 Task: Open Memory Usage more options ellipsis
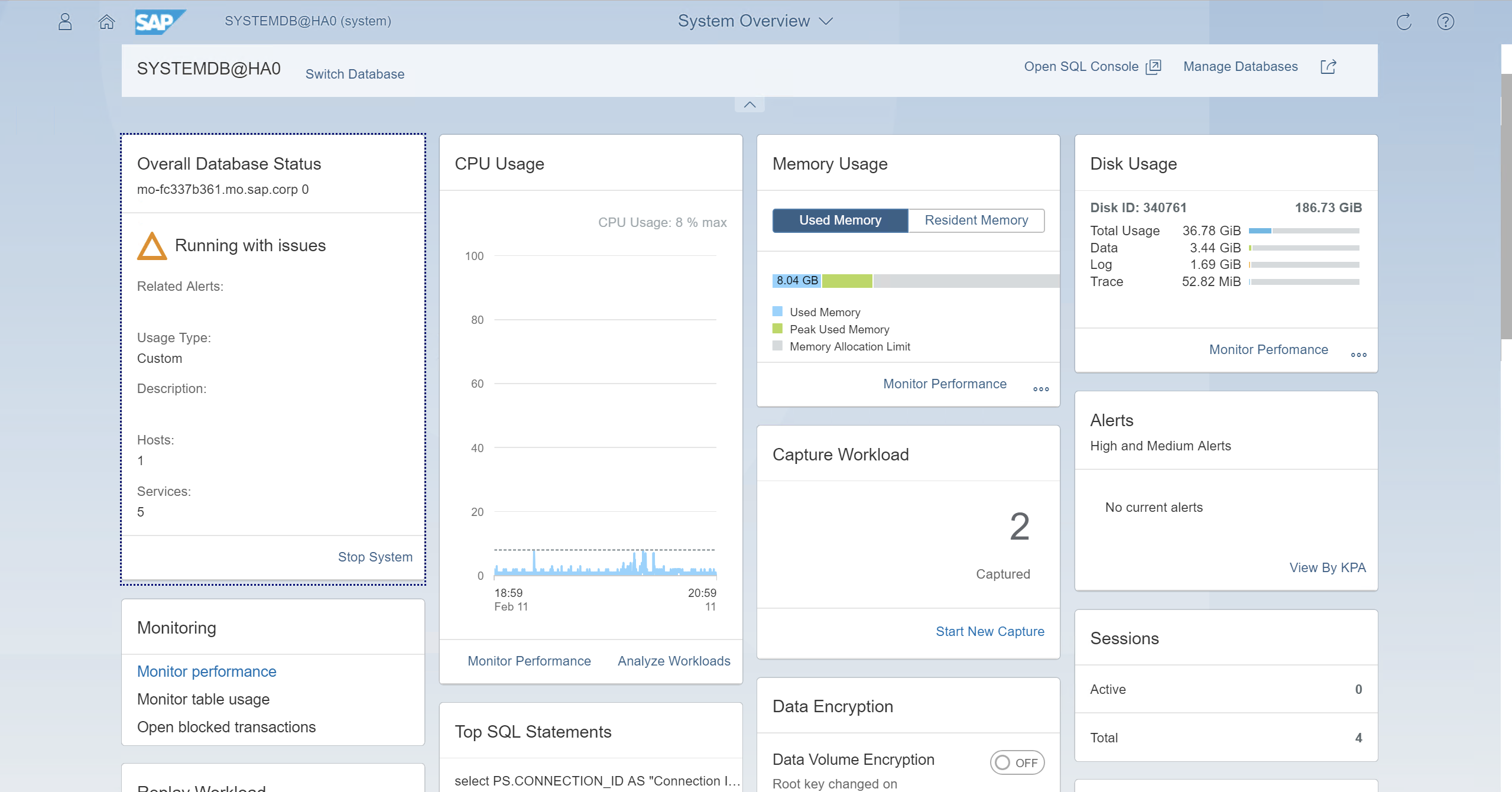(x=1041, y=389)
